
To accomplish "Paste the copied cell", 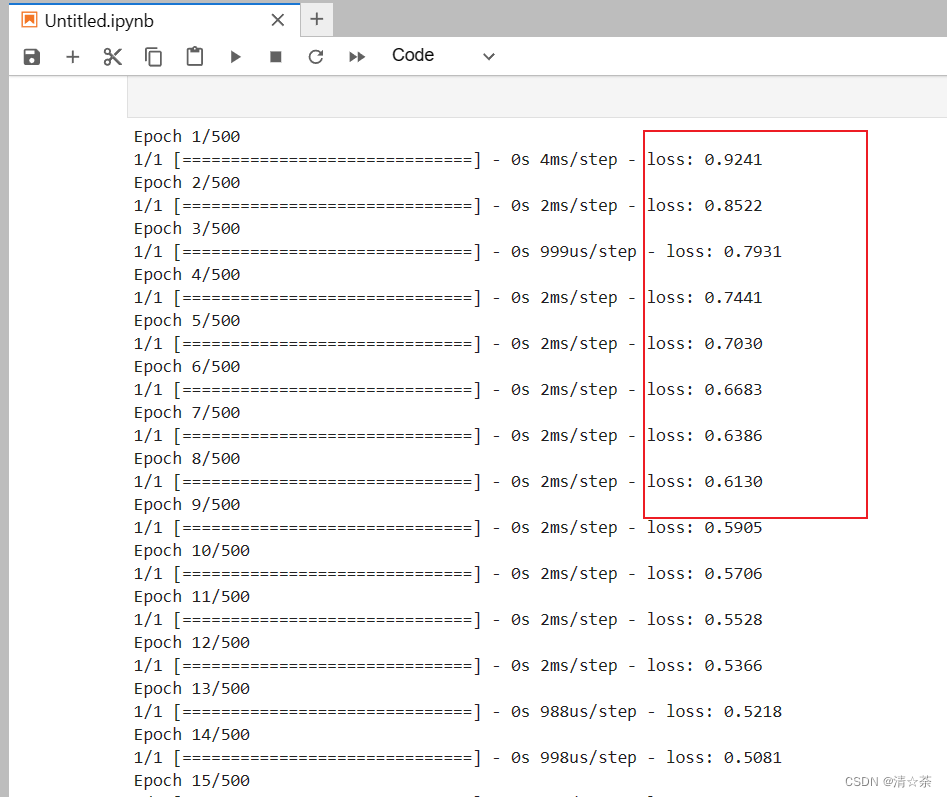I will [x=194, y=56].
